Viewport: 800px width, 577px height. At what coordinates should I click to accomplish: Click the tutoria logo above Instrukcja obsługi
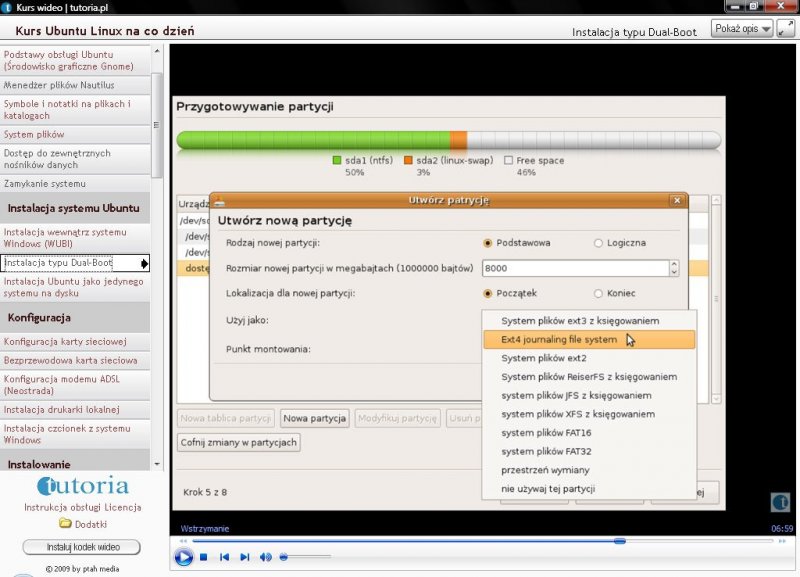coord(82,487)
